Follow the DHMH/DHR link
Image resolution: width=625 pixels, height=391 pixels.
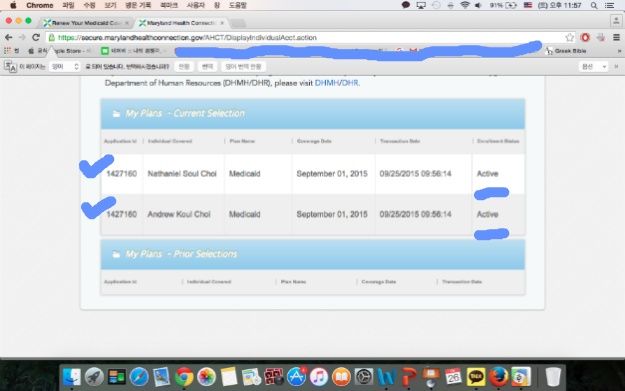(x=336, y=83)
